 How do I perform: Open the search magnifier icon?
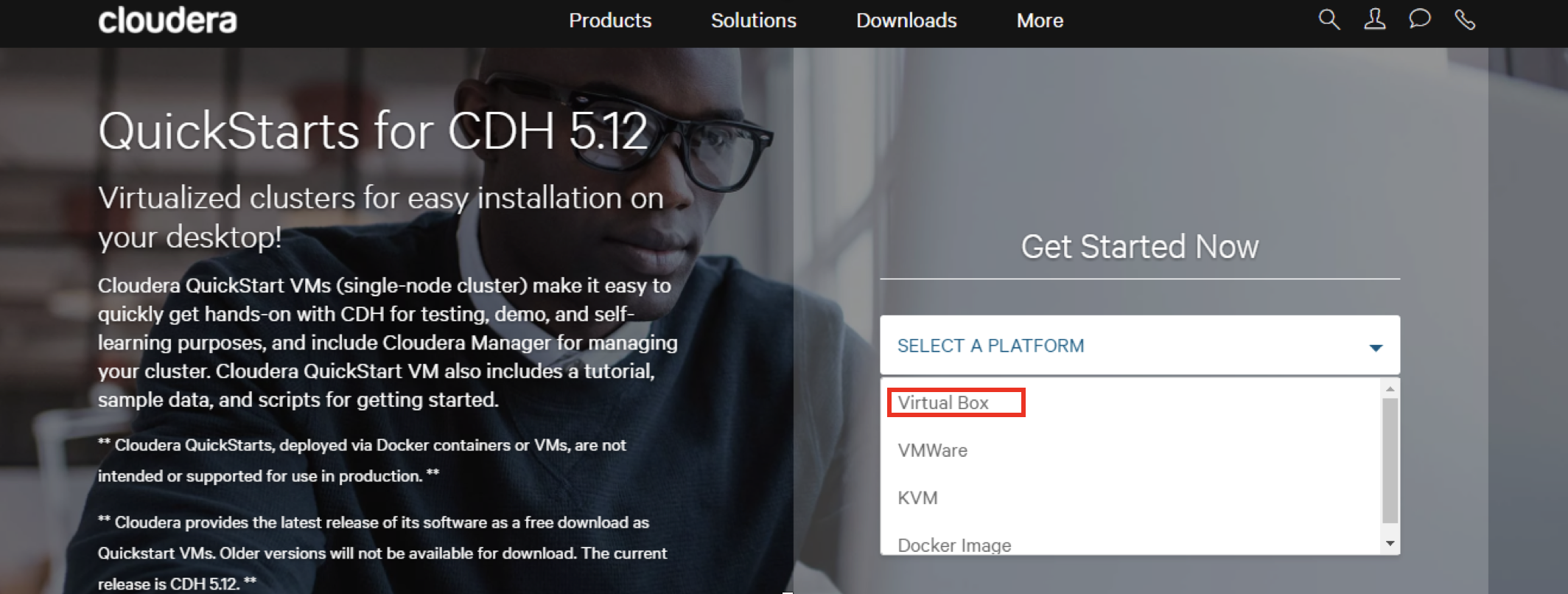[1329, 20]
